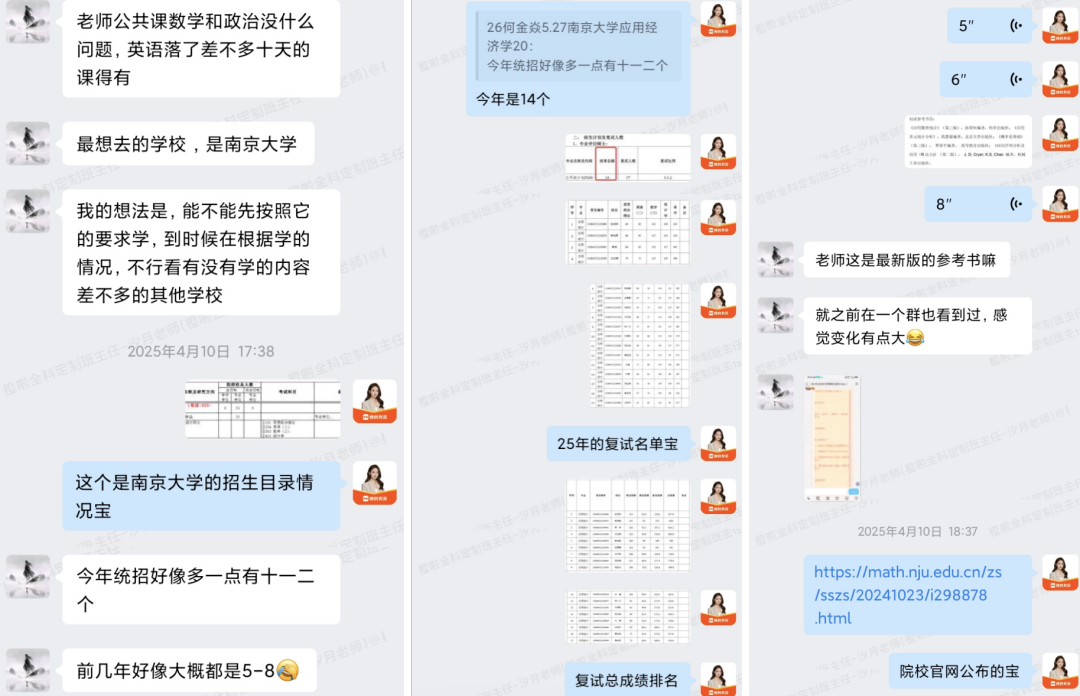
Task: Tap teacher avatar beside the reference books image
Action: click(x=1059, y=133)
